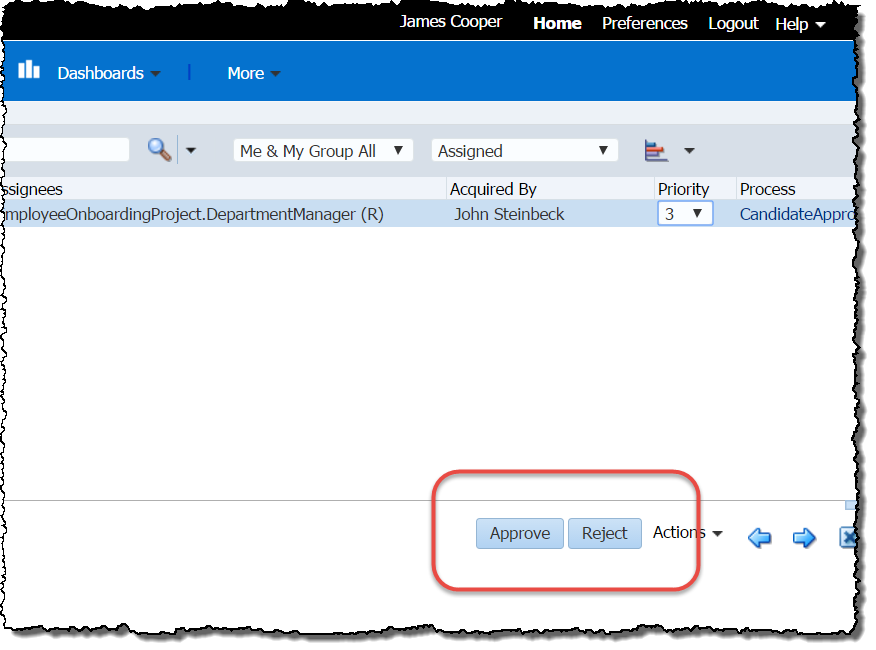Open the Me & My Group All filter
876x650 pixels.
coord(323,151)
